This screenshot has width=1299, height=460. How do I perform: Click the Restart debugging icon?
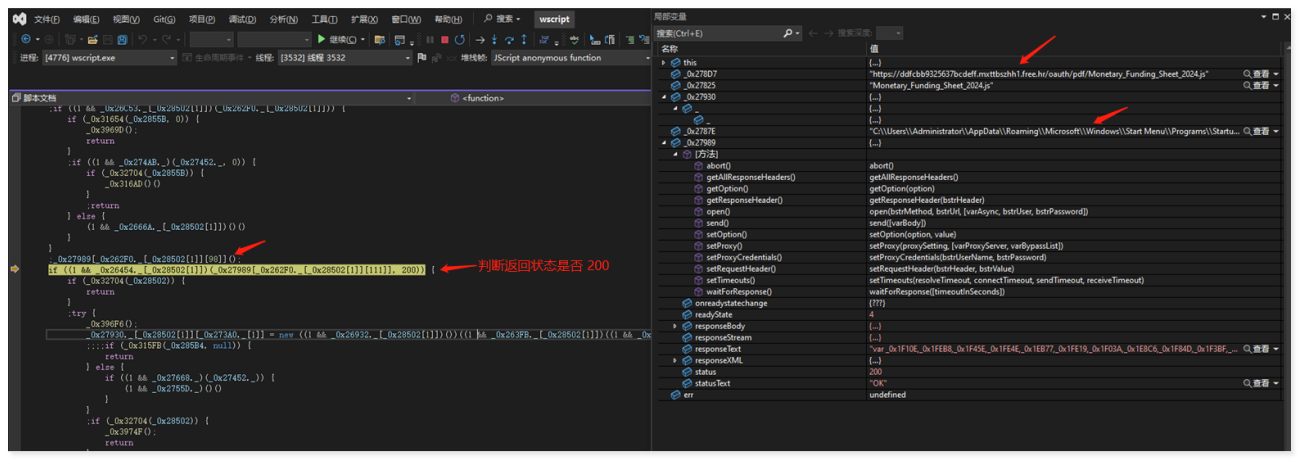point(459,39)
